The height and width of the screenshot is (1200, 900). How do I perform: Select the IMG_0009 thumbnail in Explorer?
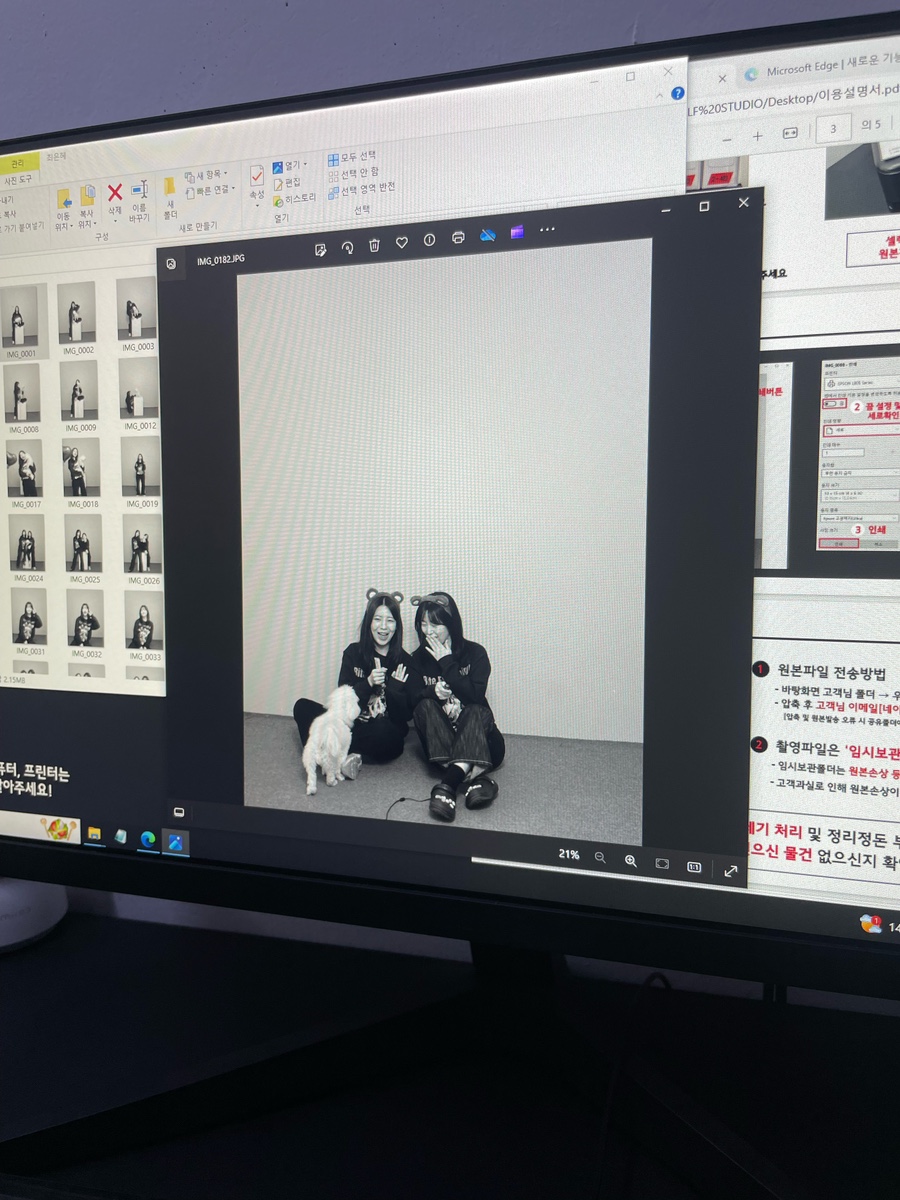coord(79,396)
